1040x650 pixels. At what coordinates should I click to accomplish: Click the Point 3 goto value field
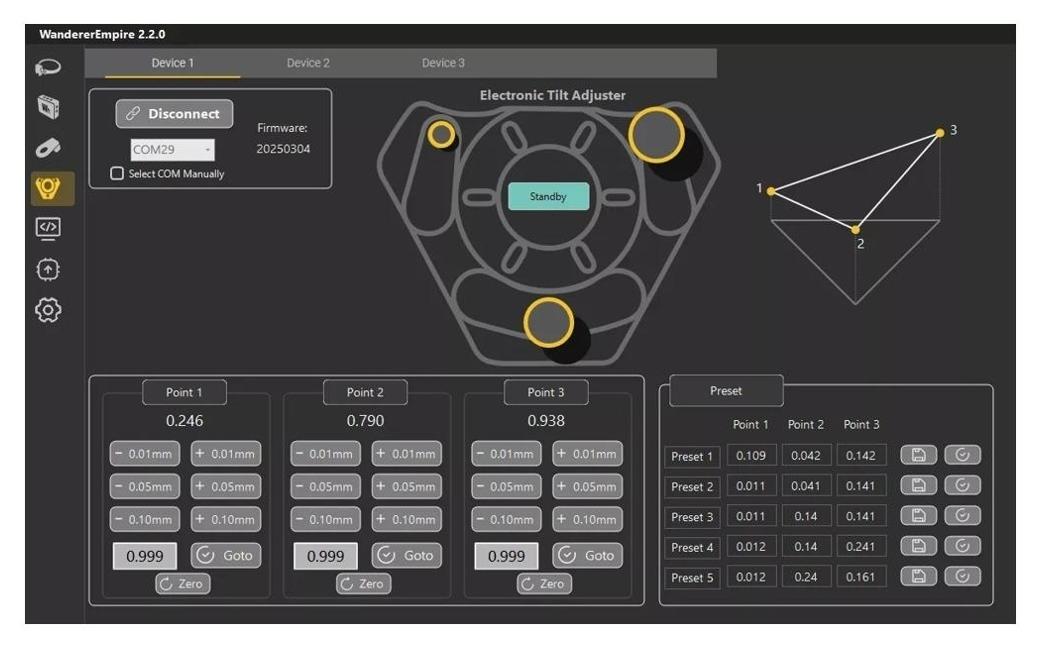pyautogui.click(x=506, y=557)
